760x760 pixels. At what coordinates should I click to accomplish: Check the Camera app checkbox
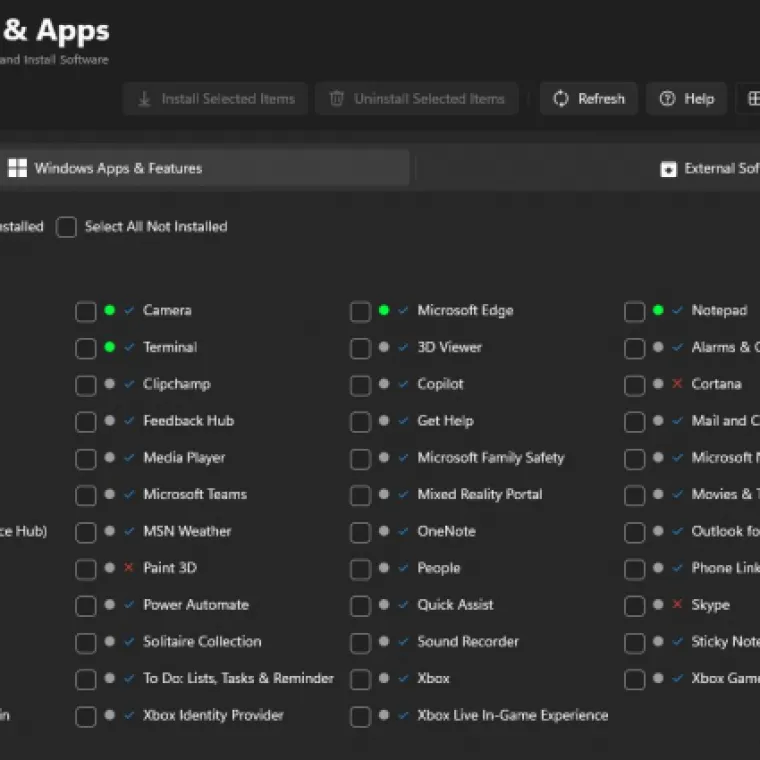coord(86,312)
